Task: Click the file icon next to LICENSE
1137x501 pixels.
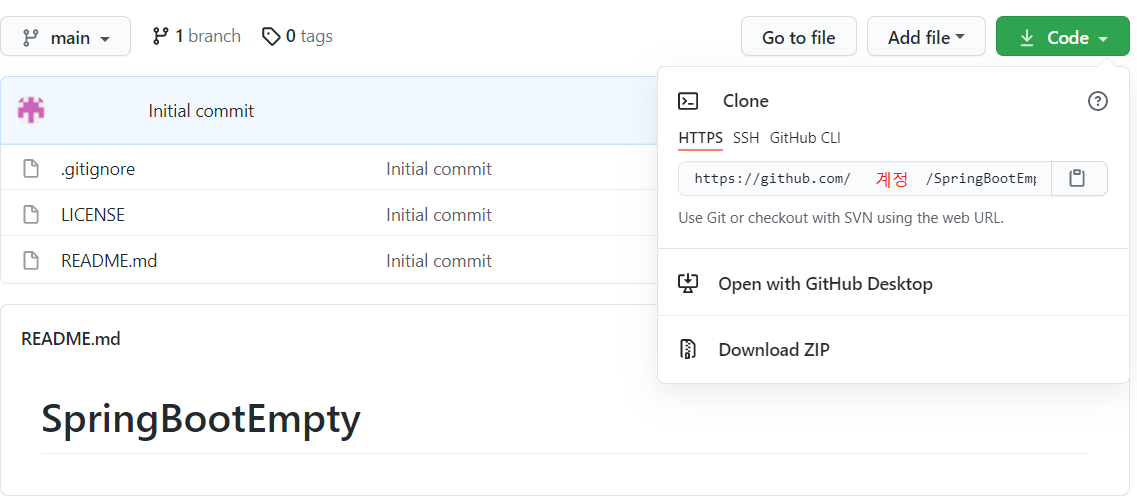Action: coord(30,215)
